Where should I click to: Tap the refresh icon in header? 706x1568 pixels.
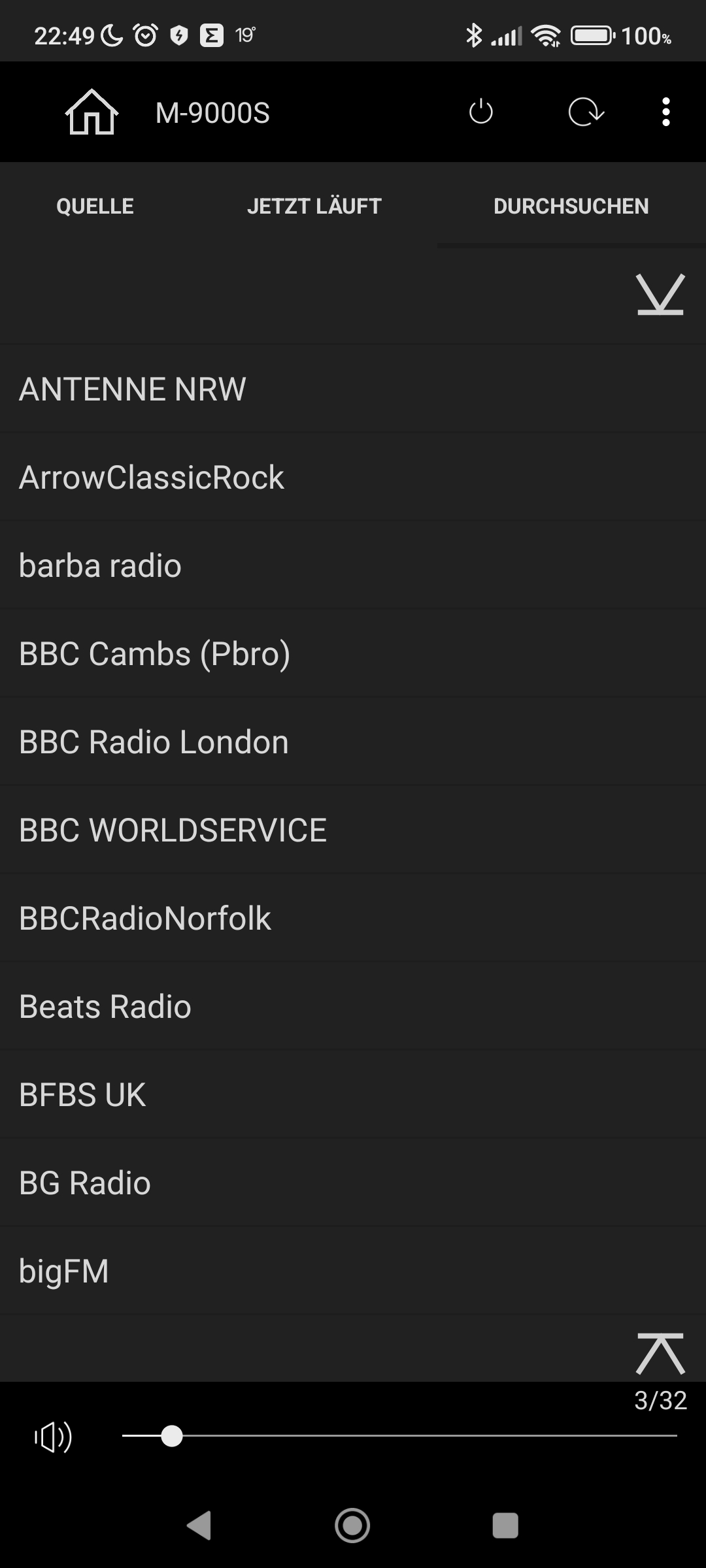click(x=586, y=112)
